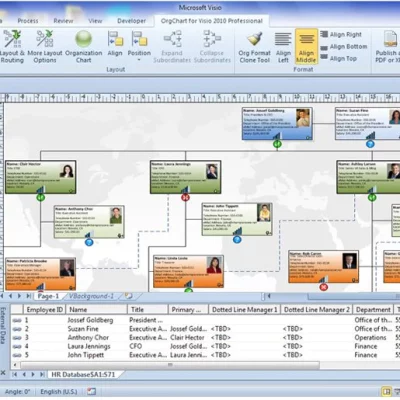Switch to the Process tab
The image size is (400, 400).
(28, 21)
